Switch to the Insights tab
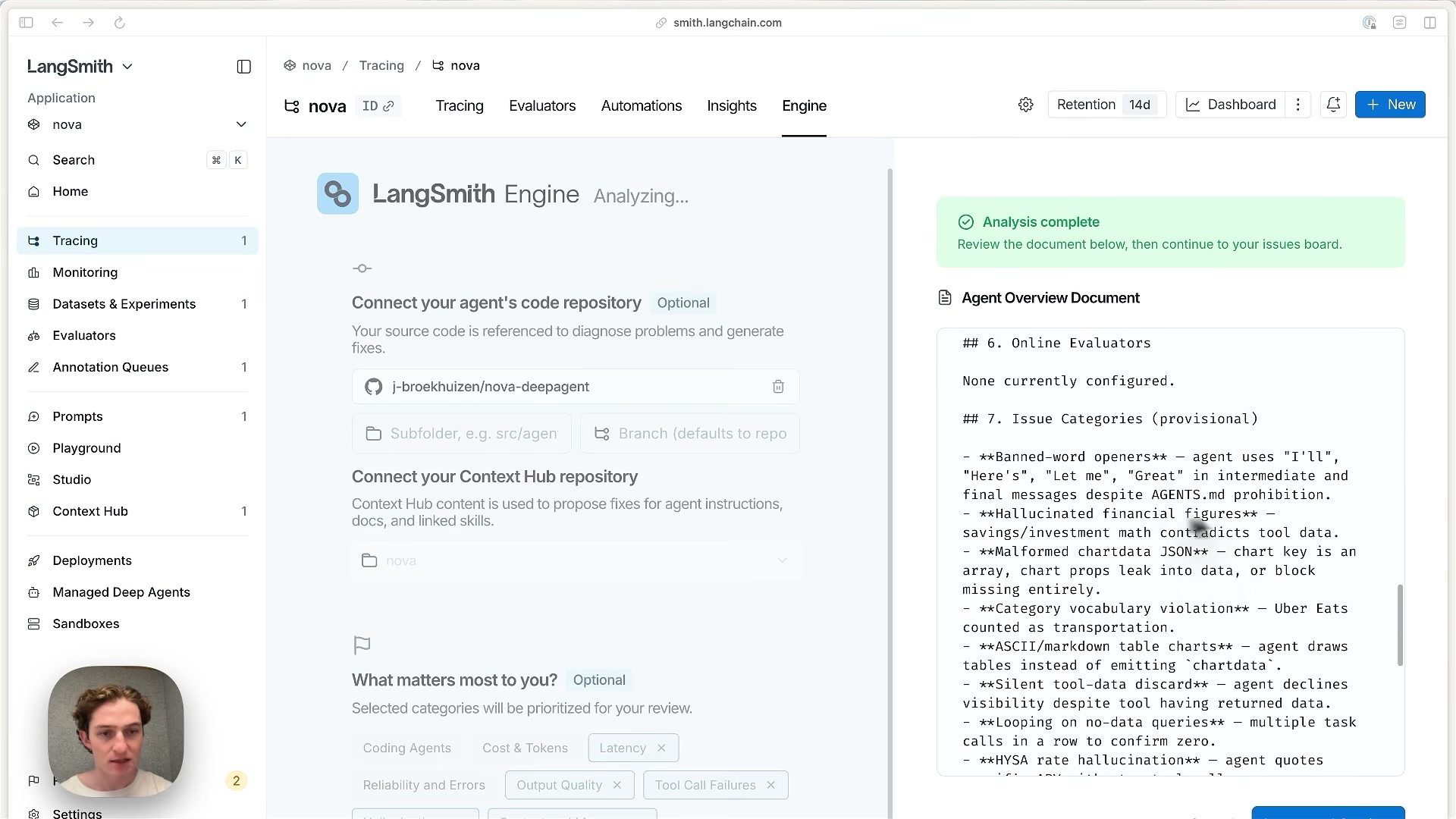1456x819 pixels. [731, 106]
